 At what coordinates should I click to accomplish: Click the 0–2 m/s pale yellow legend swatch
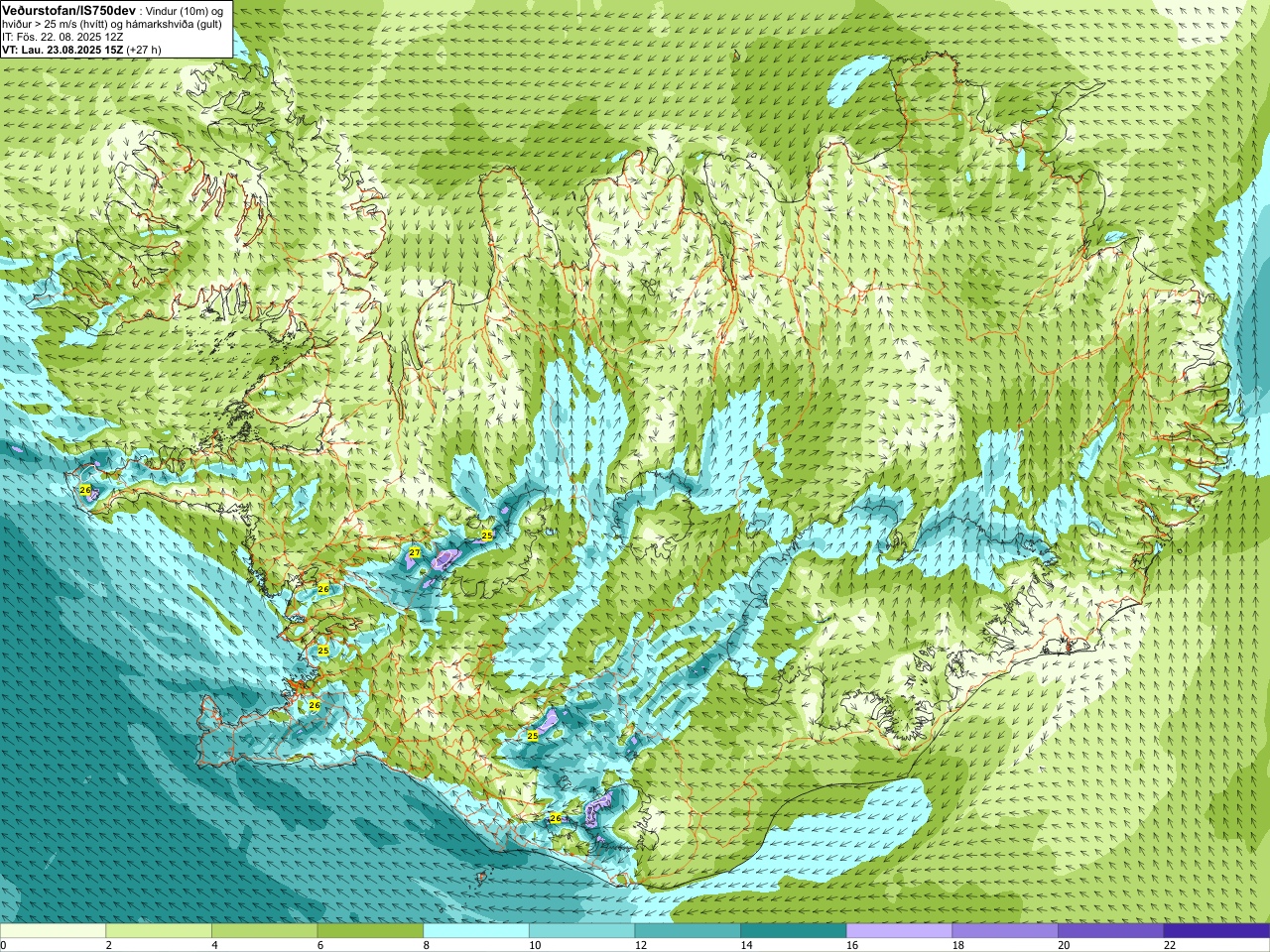pos(53,931)
